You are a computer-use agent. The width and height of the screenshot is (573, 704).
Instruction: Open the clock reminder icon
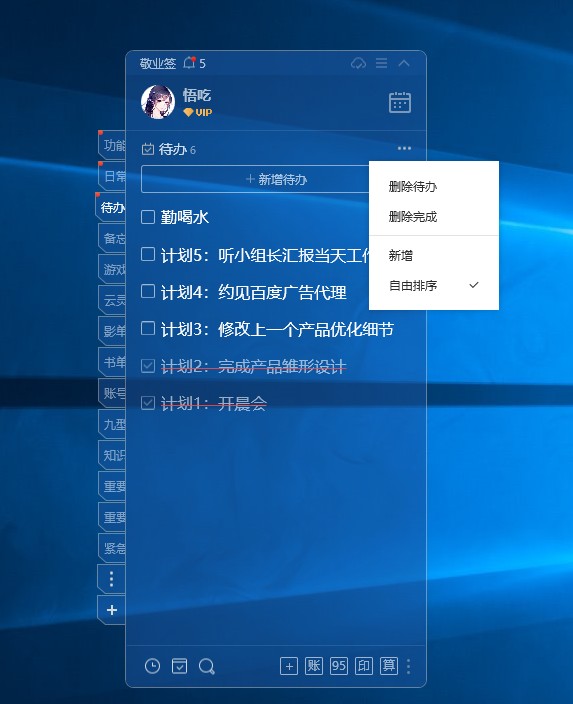point(153,666)
